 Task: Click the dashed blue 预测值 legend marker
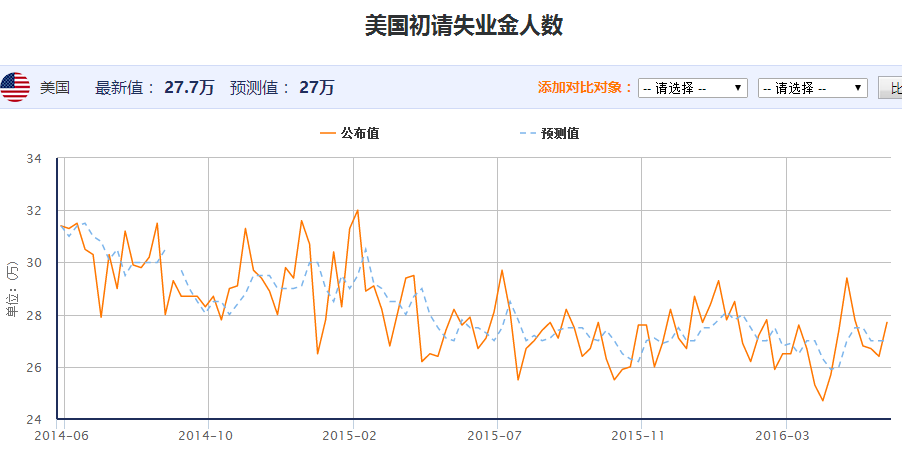(x=527, y=133)
